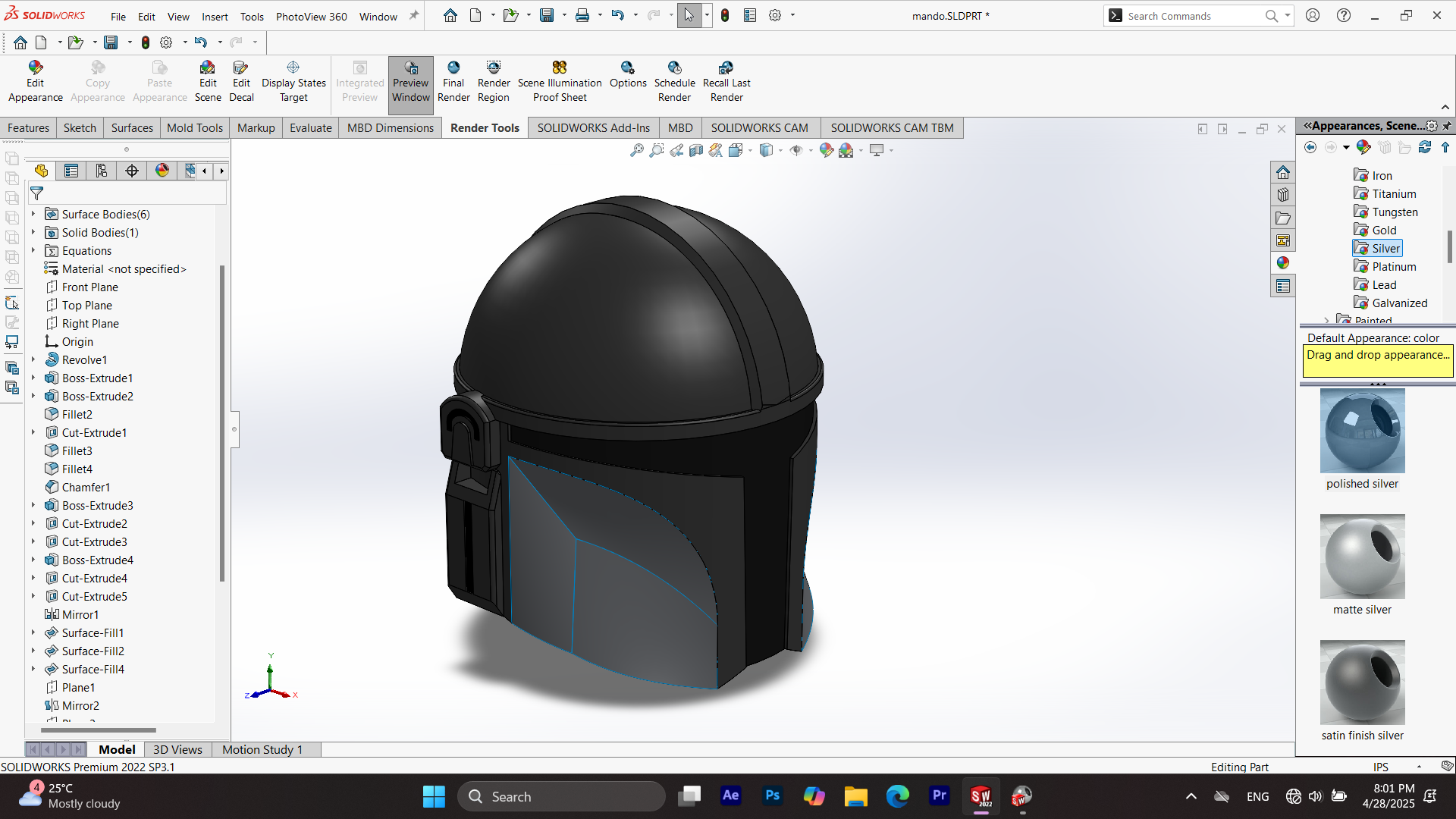Open Search Commands dropdown arrow
This screenshot has width=1456, height=819.
coord(1288,15)
